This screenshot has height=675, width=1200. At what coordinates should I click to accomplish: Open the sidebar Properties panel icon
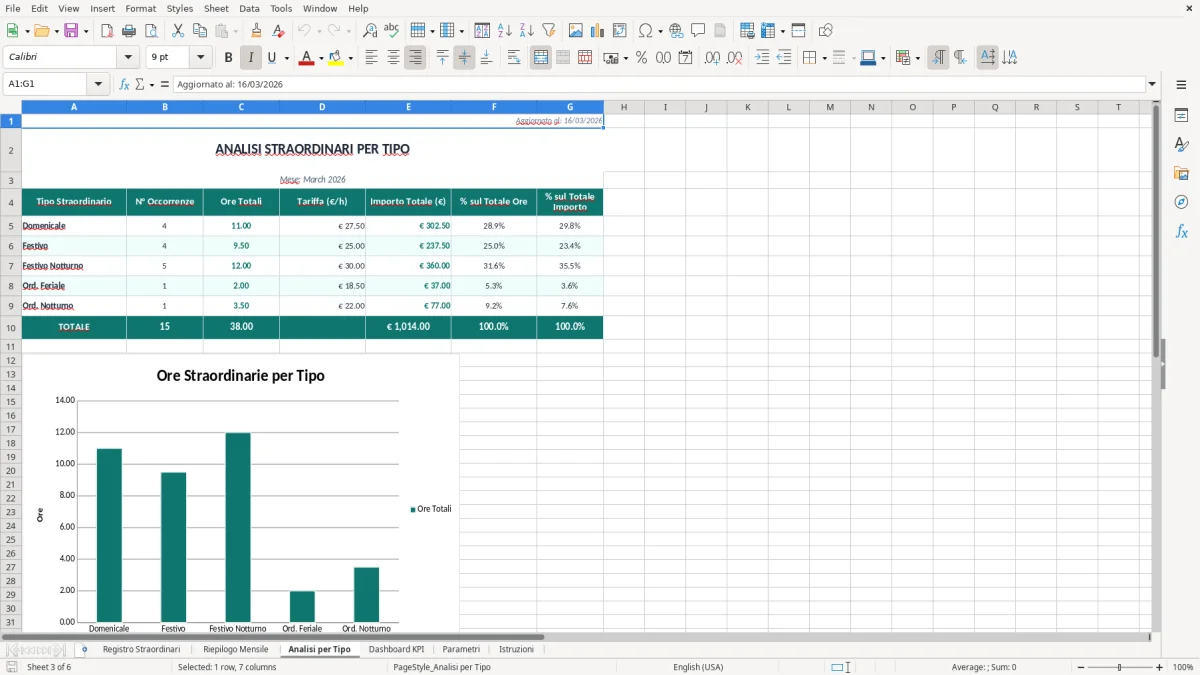tap(1181, 116)
